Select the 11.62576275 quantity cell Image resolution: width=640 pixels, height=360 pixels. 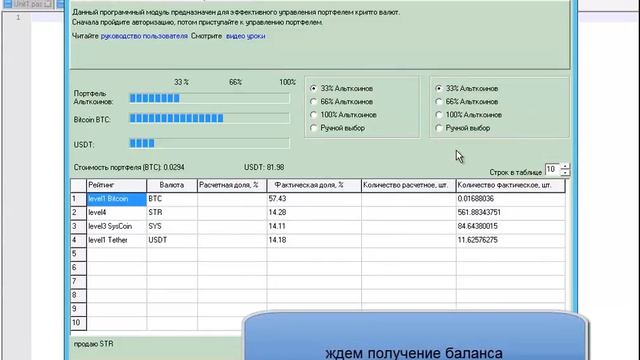[511, 240]
